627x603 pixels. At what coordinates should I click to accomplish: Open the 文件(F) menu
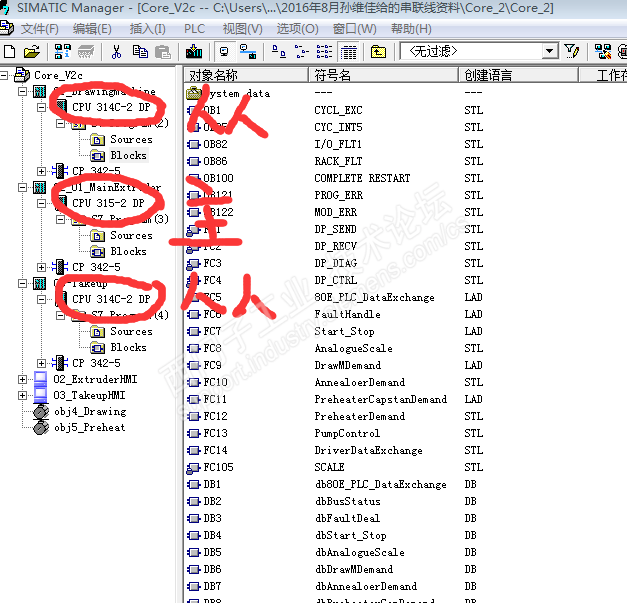40,29
